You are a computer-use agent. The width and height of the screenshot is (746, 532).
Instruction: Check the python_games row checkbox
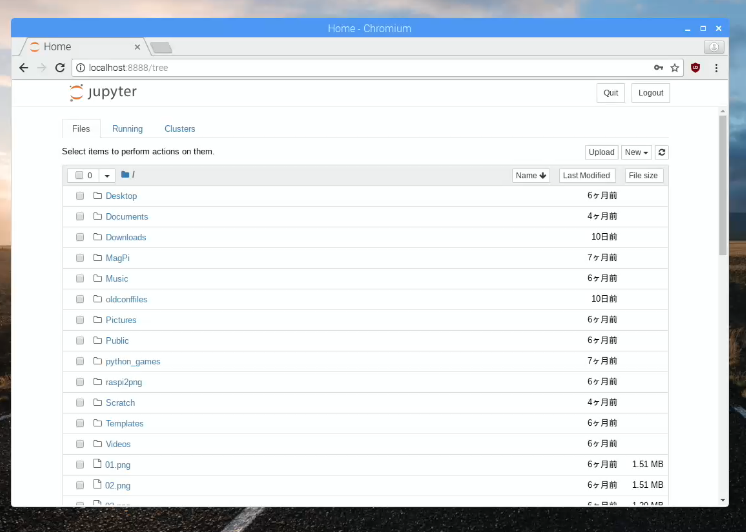[x=80, y=361]
